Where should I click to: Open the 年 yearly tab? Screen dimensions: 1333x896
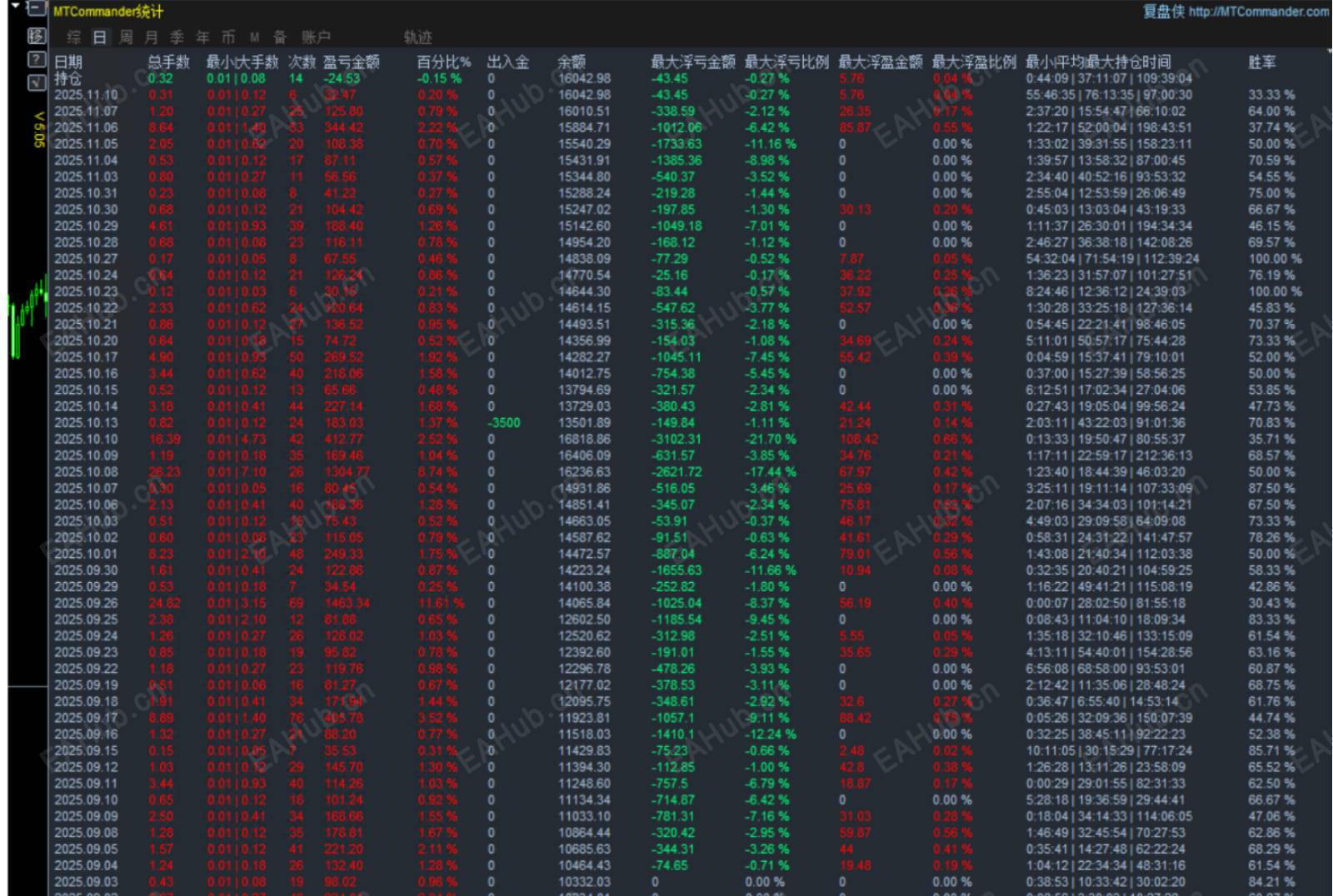pyautogui.click(x=202, y=37)
